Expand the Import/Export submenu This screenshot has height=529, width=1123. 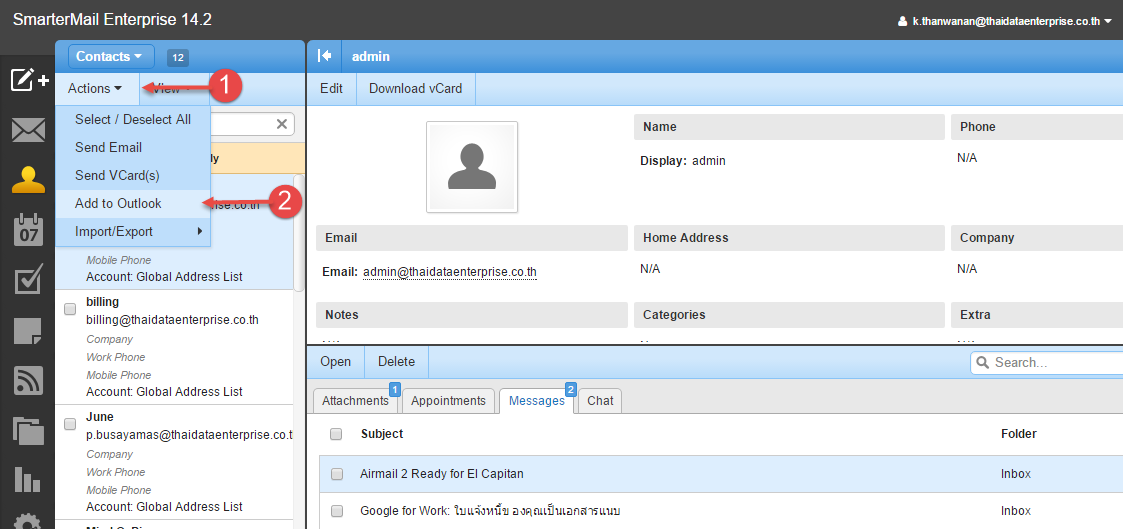pos(132,231)
